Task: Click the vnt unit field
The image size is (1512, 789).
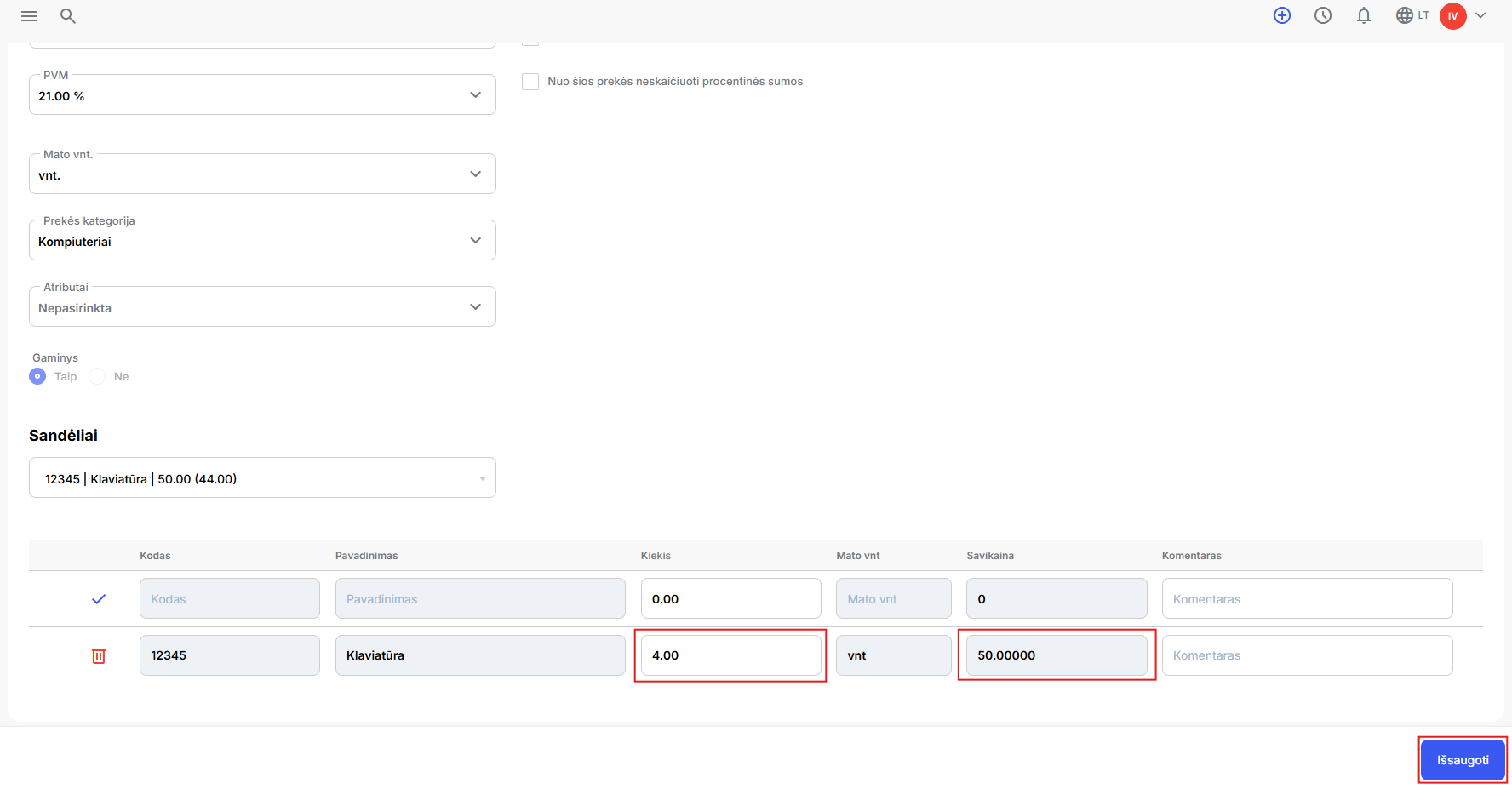Action: coord(894,655)
